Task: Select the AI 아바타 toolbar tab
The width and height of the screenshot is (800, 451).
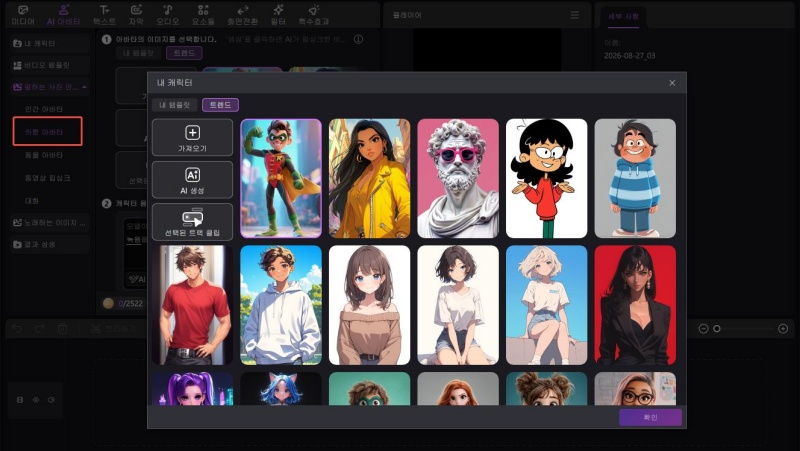Action: tap(63, 15)
